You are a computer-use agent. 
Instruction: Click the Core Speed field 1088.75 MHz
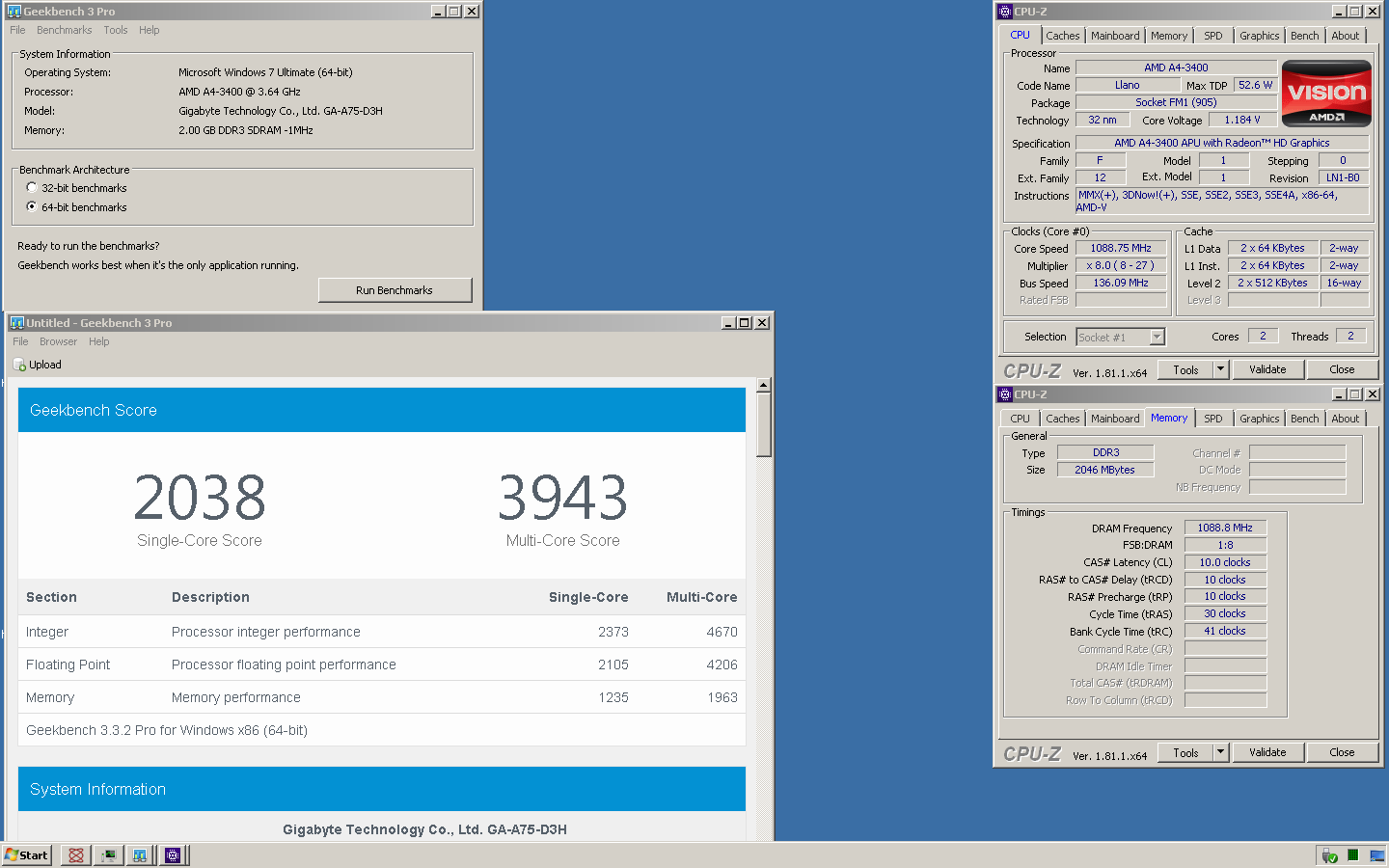coord(1121,248)
